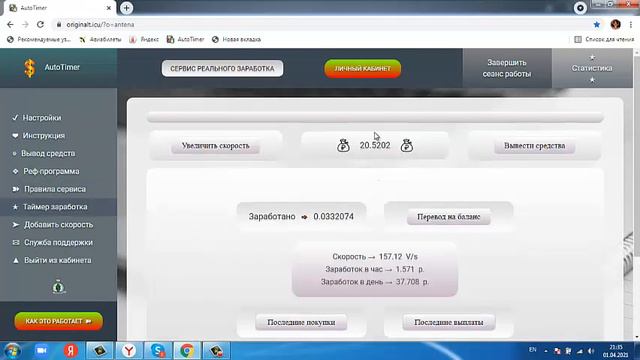Click КАК ЭТО РАБОТАЕТ button

(x=58, y=321)
